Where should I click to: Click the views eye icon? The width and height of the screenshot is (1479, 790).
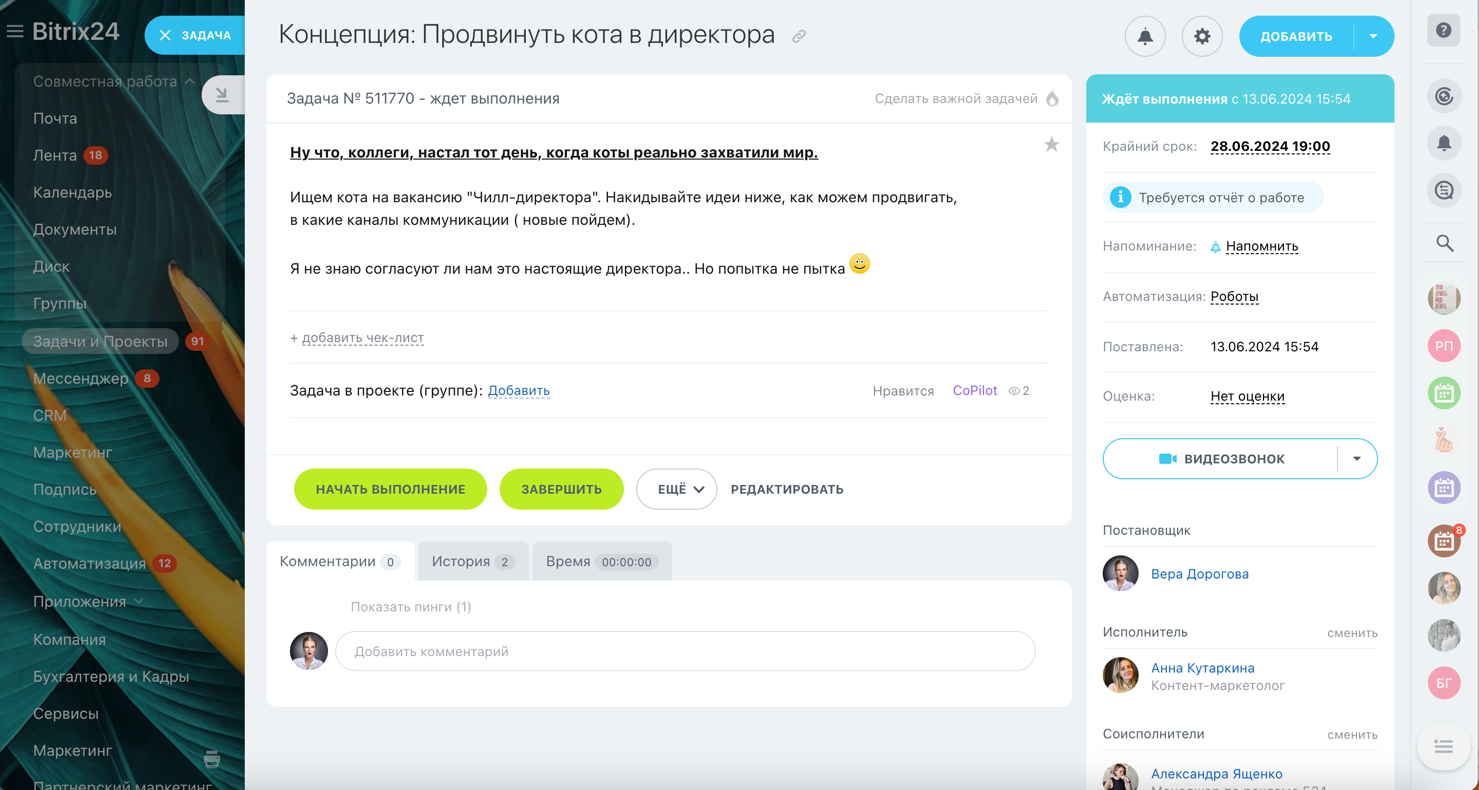(x=1014, y=391)
